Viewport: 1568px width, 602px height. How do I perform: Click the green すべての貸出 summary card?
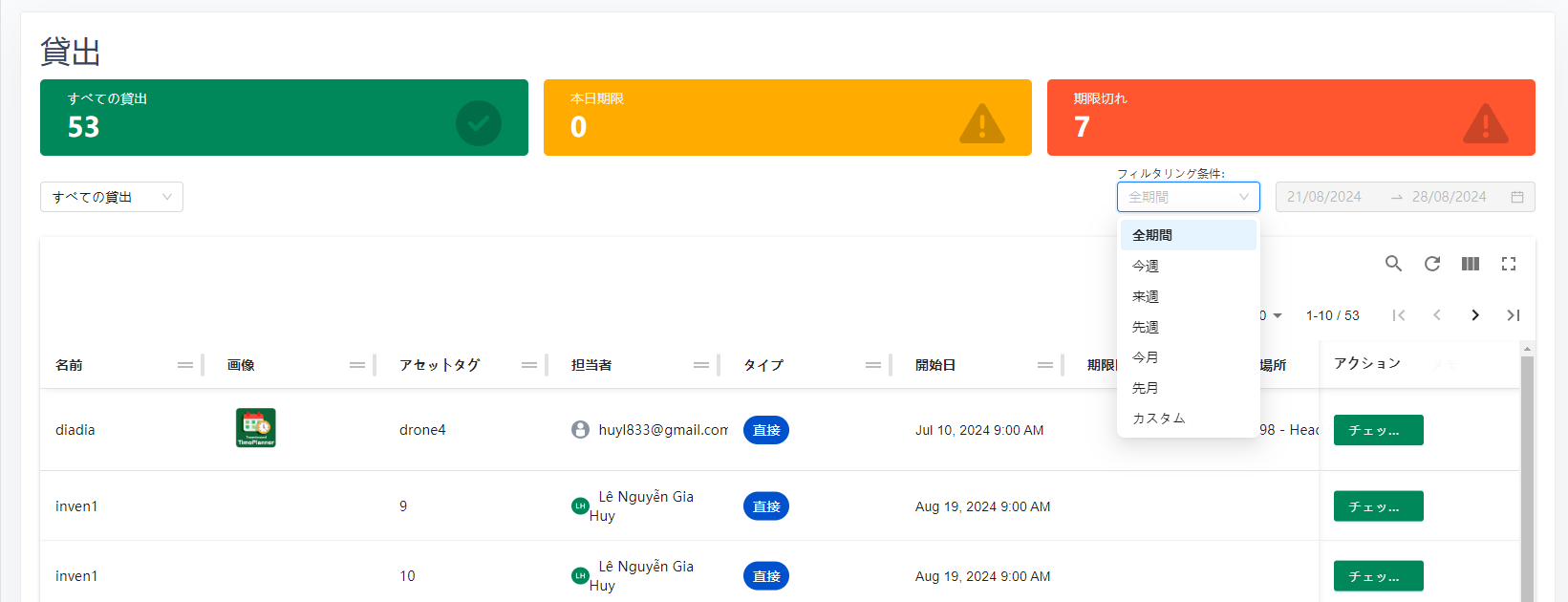coord(284,118)
